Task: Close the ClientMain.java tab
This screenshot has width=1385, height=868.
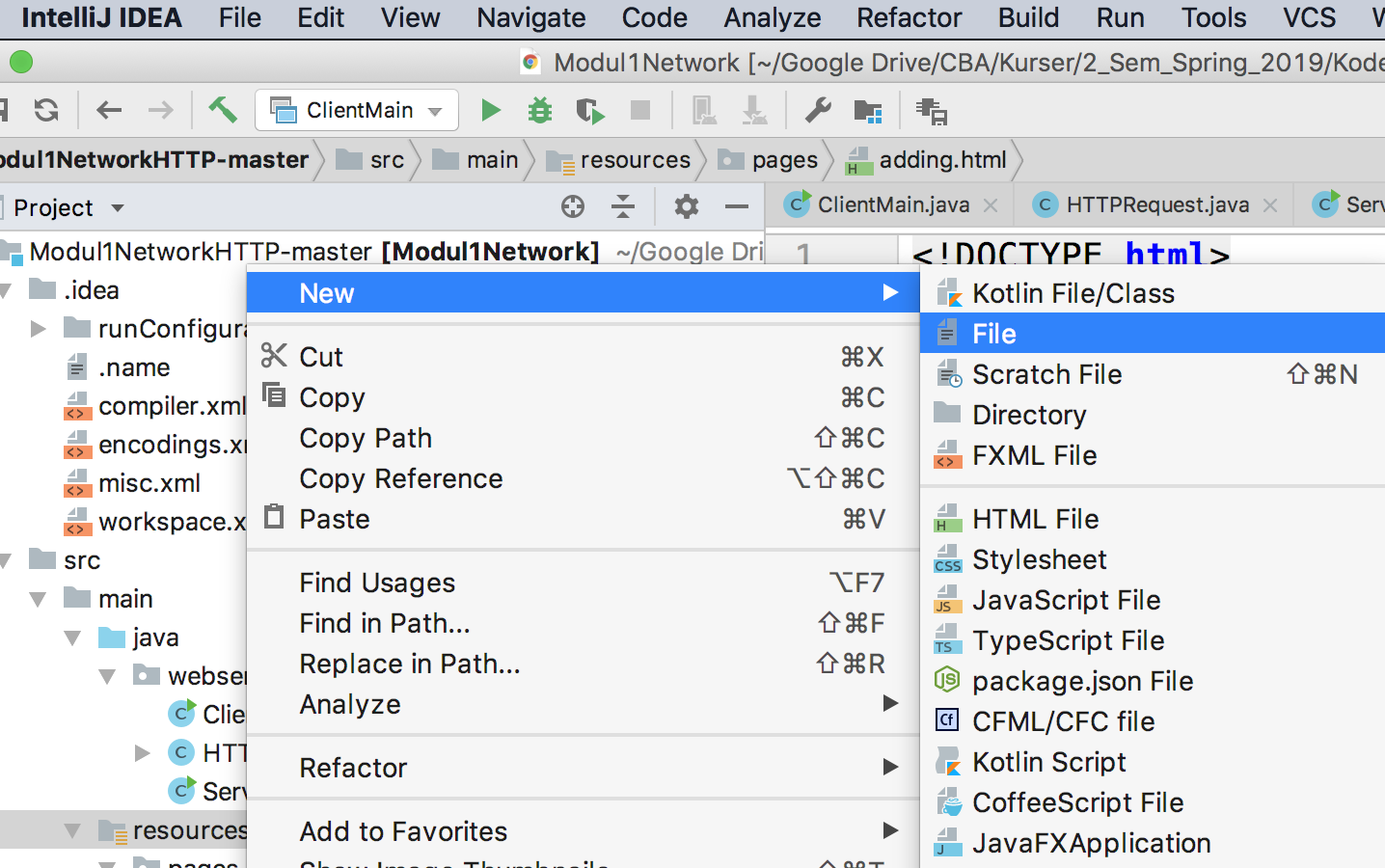Action: [x=991, y=204]
